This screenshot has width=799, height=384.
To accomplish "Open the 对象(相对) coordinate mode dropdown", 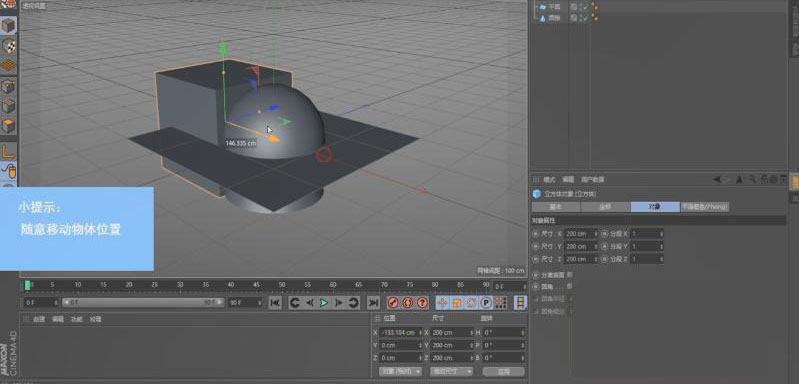I will point(401,371).
